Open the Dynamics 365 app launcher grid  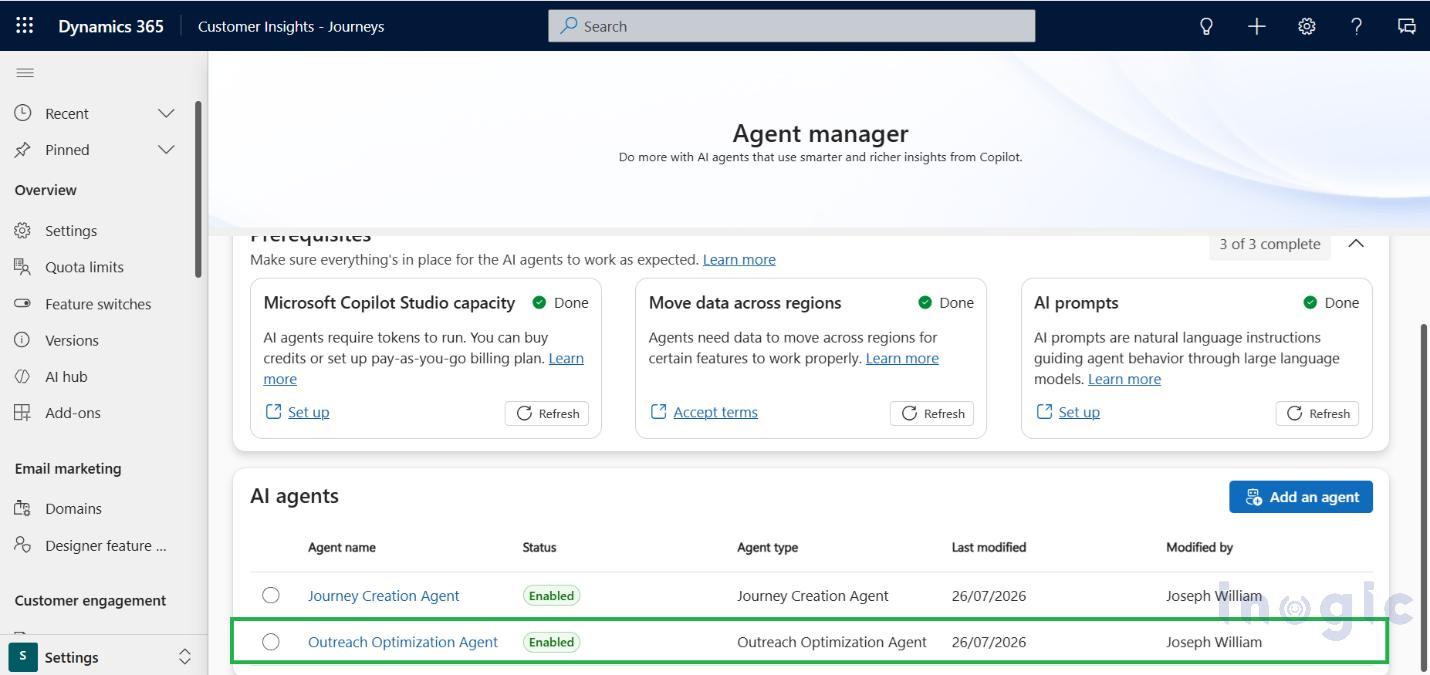pyautogui.click(x=24, y=26)
